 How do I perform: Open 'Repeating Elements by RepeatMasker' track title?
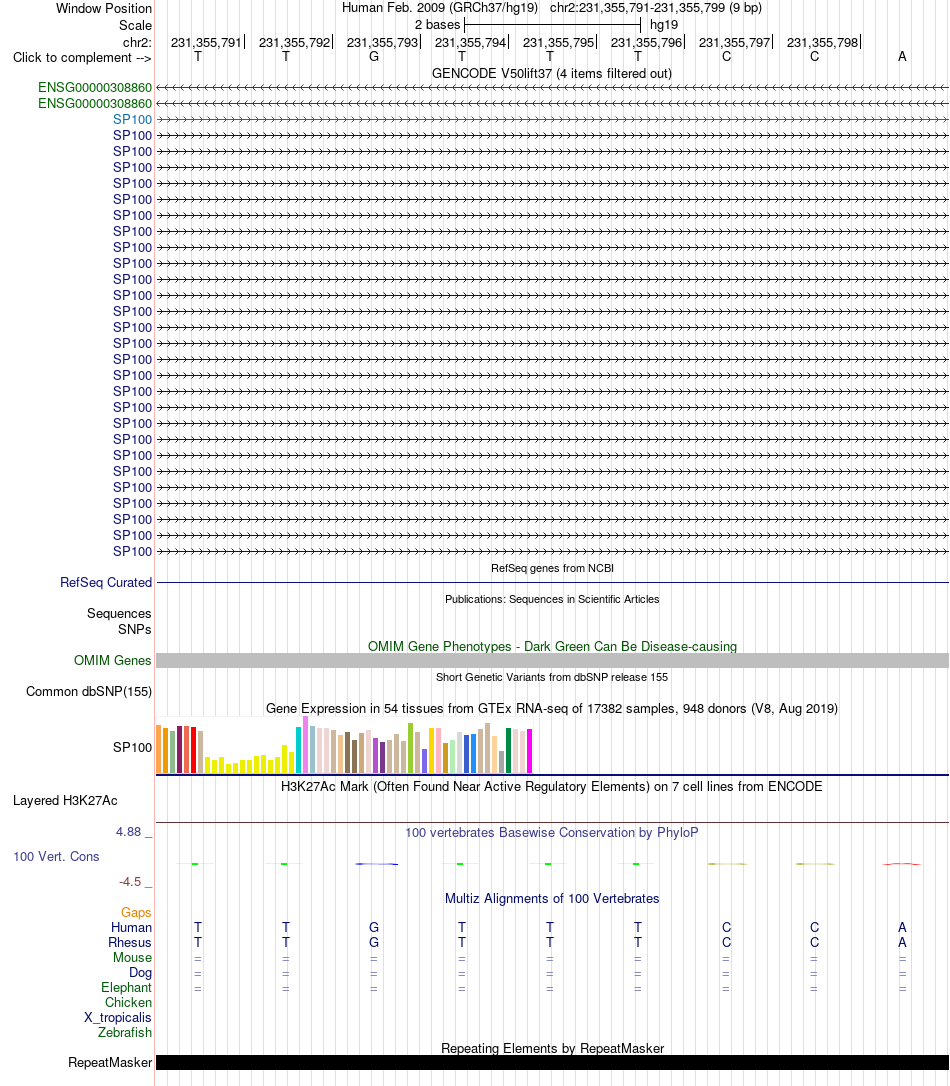pyautogui.click(x=552, y=1049)
